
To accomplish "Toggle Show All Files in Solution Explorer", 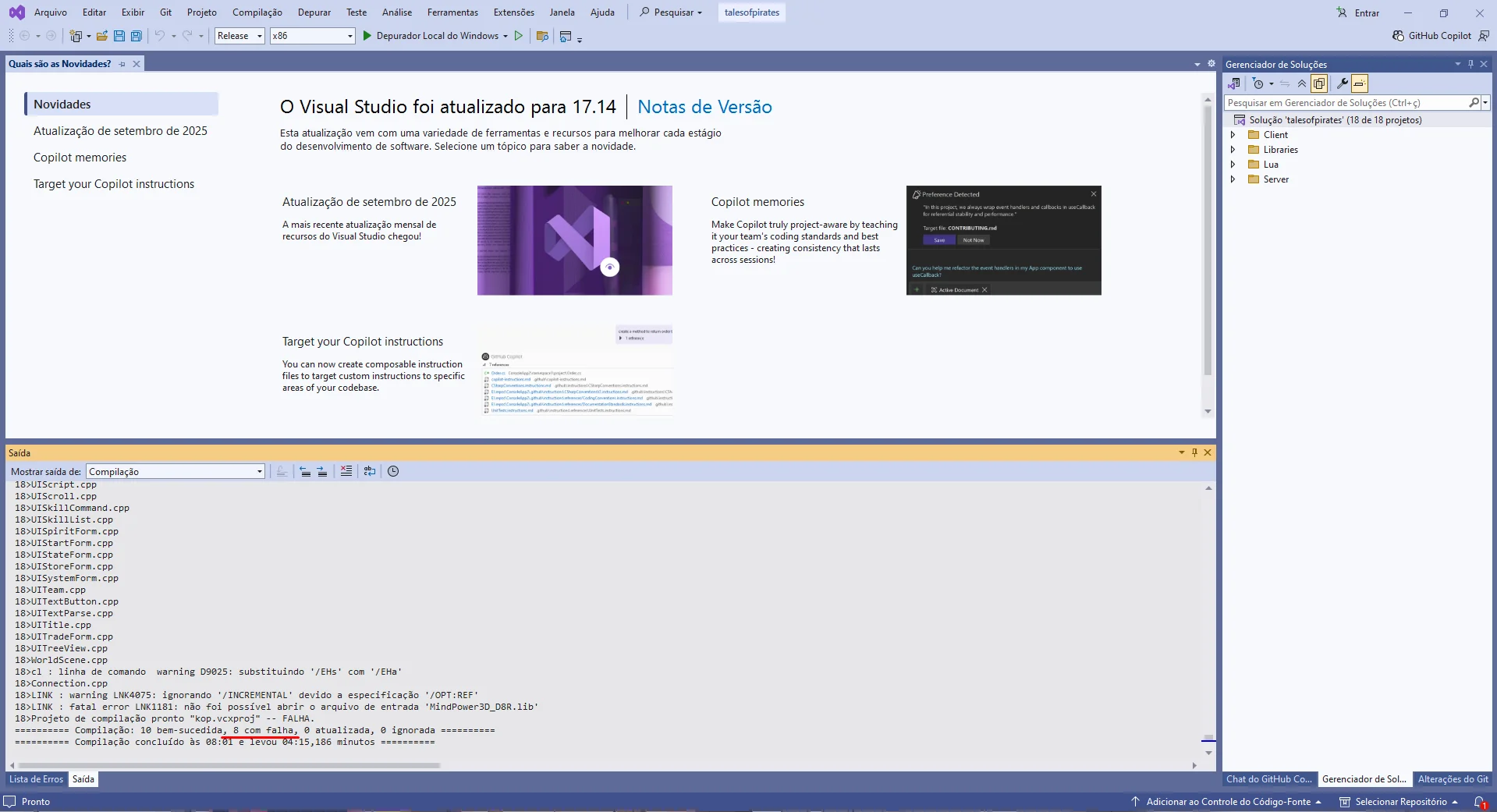I will 1319,83.
